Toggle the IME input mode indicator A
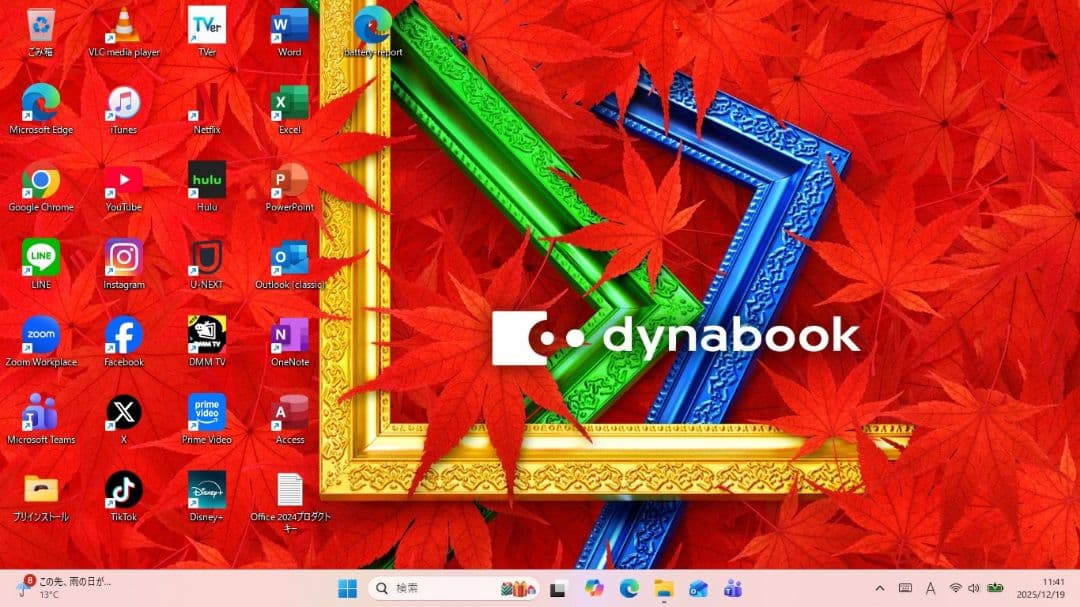 930,588
